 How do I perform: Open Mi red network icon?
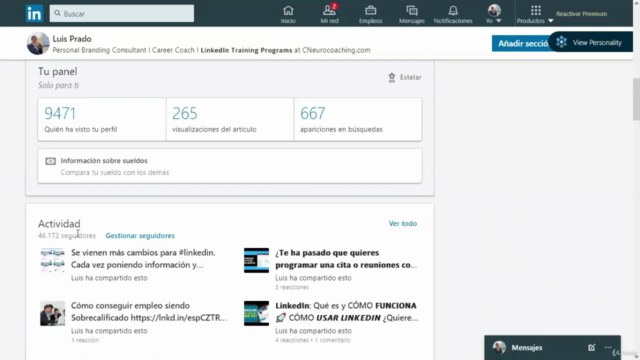(x=329, y=10)
